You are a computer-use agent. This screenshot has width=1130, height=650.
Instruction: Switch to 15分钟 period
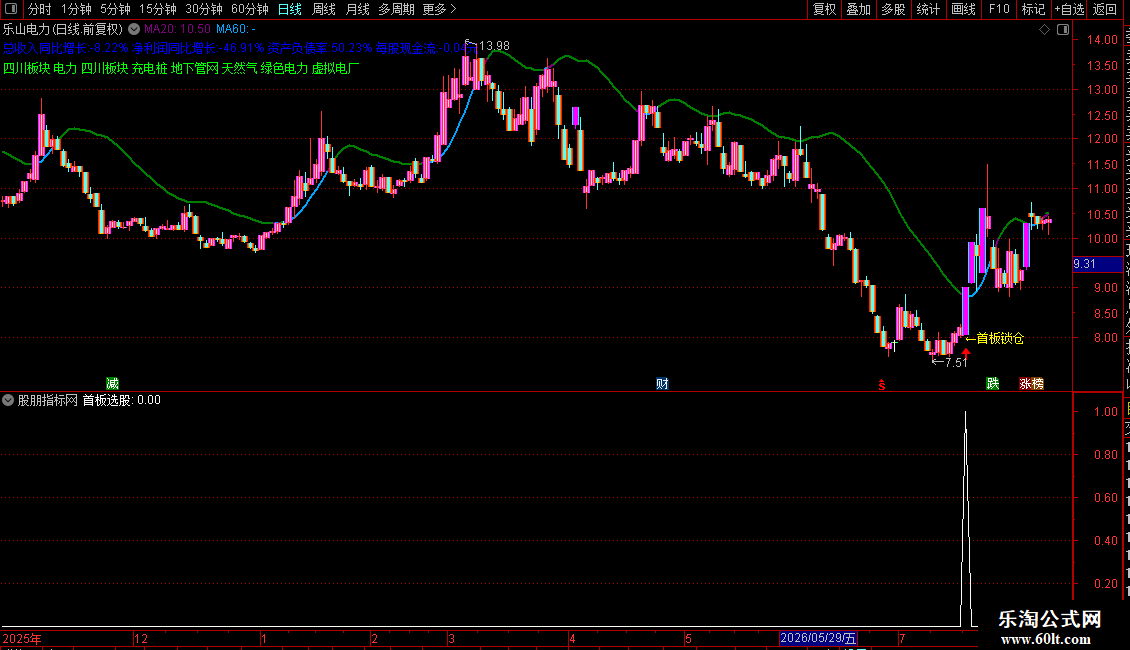point(158,9)
